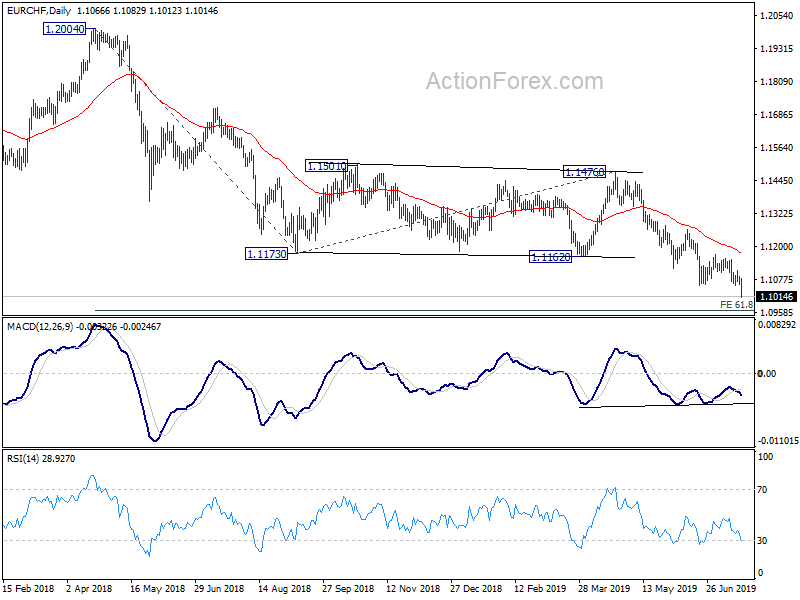The image size is (800, 600).
Task: Click the 1.10775 price axis value
Action: 777,280
